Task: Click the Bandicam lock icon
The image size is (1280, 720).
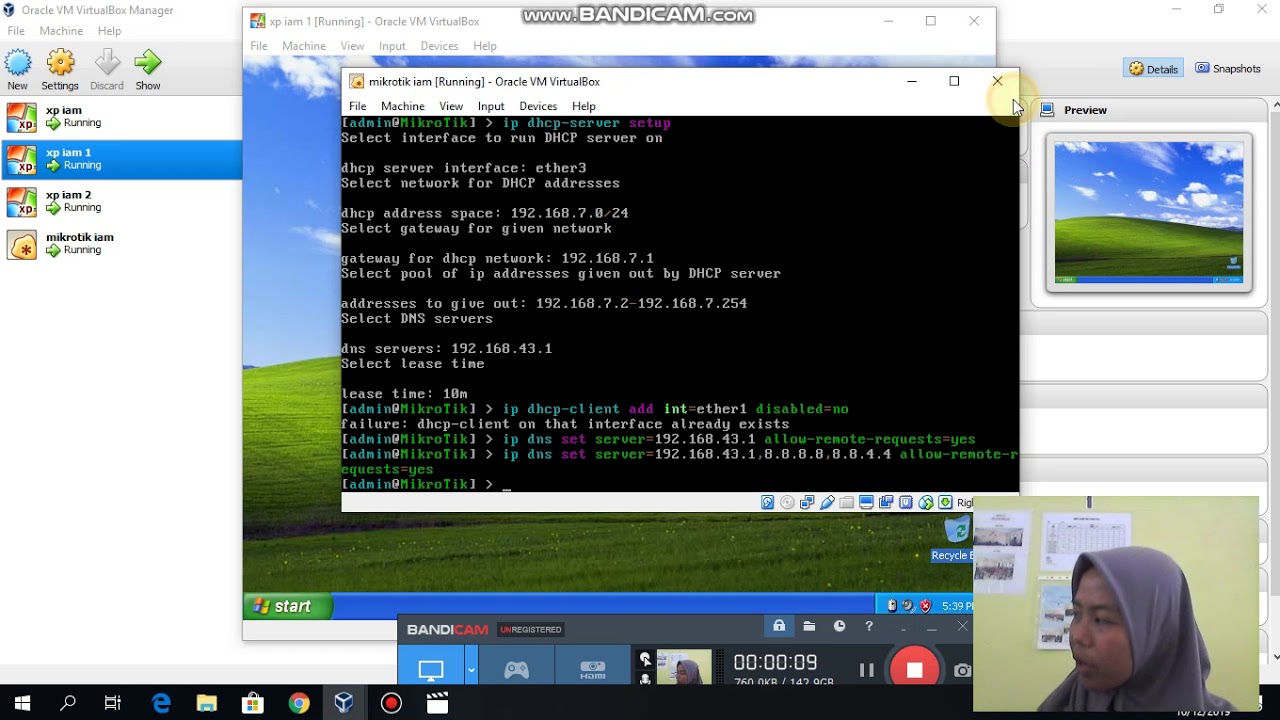Action: [x=779, y=627]
